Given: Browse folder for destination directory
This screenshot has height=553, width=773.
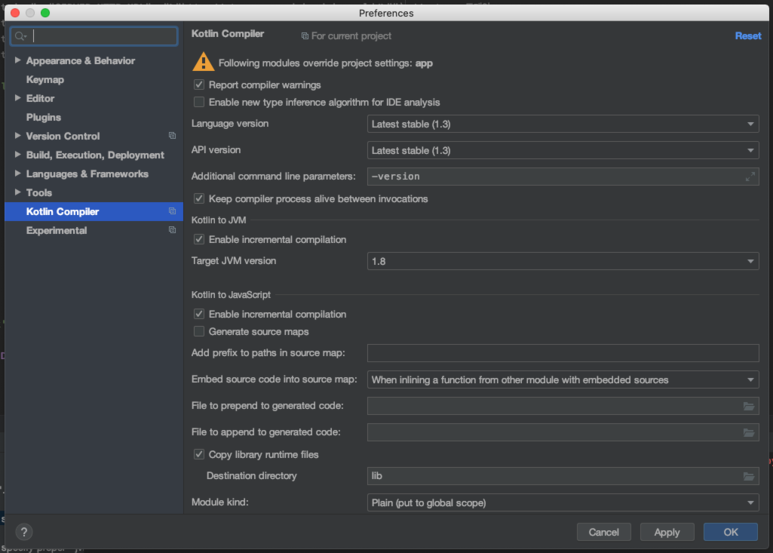Looking at the screenshot, I should pyautogui.click(x=748, y=476).
